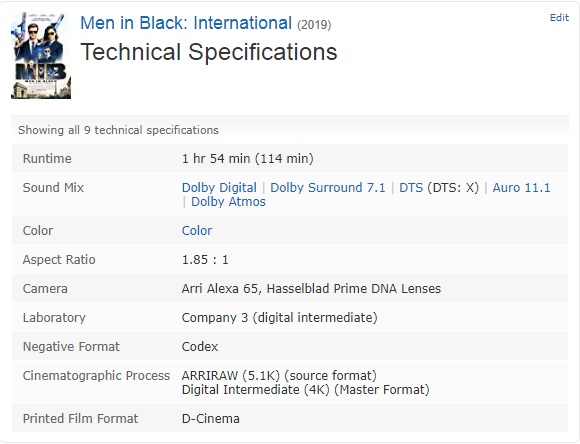The image size is (580, 444).
Task: Click the Arri Alexa 65 camera text
Action: coord(222,289)
